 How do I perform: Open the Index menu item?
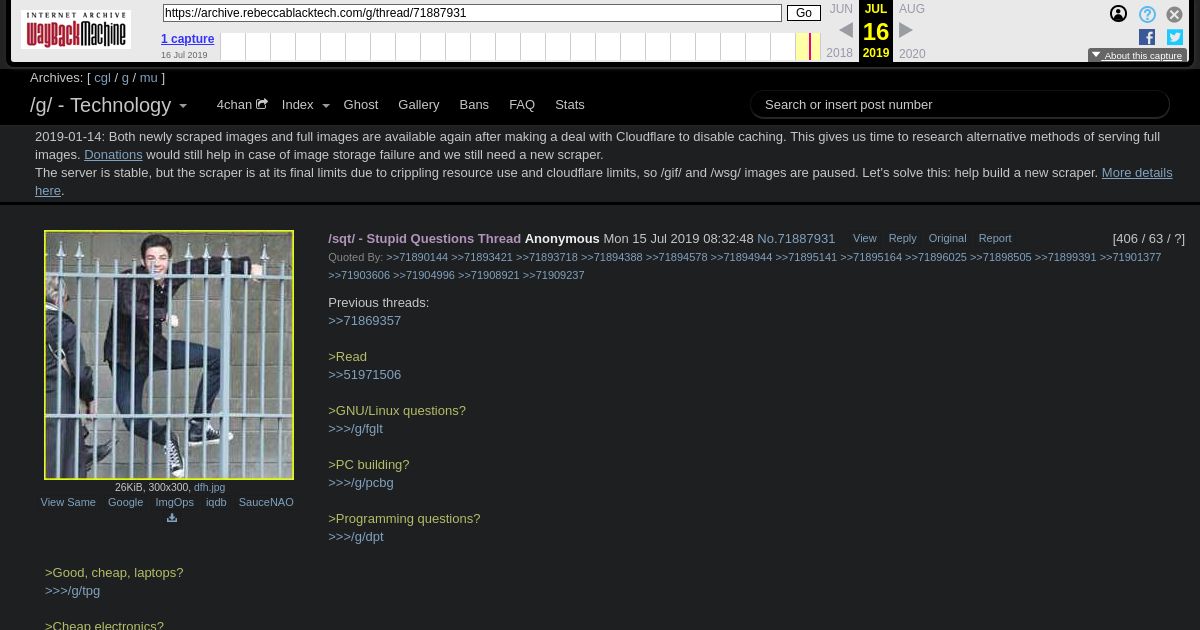[x=297, y=104]
